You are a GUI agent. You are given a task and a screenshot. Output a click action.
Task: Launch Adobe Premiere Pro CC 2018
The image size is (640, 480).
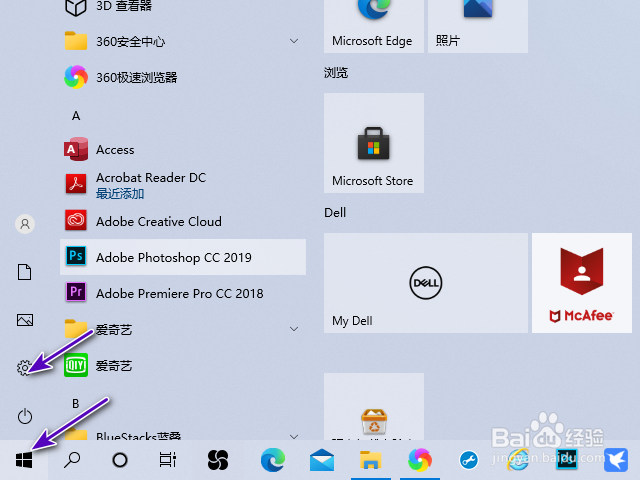[x=183, y=293]
